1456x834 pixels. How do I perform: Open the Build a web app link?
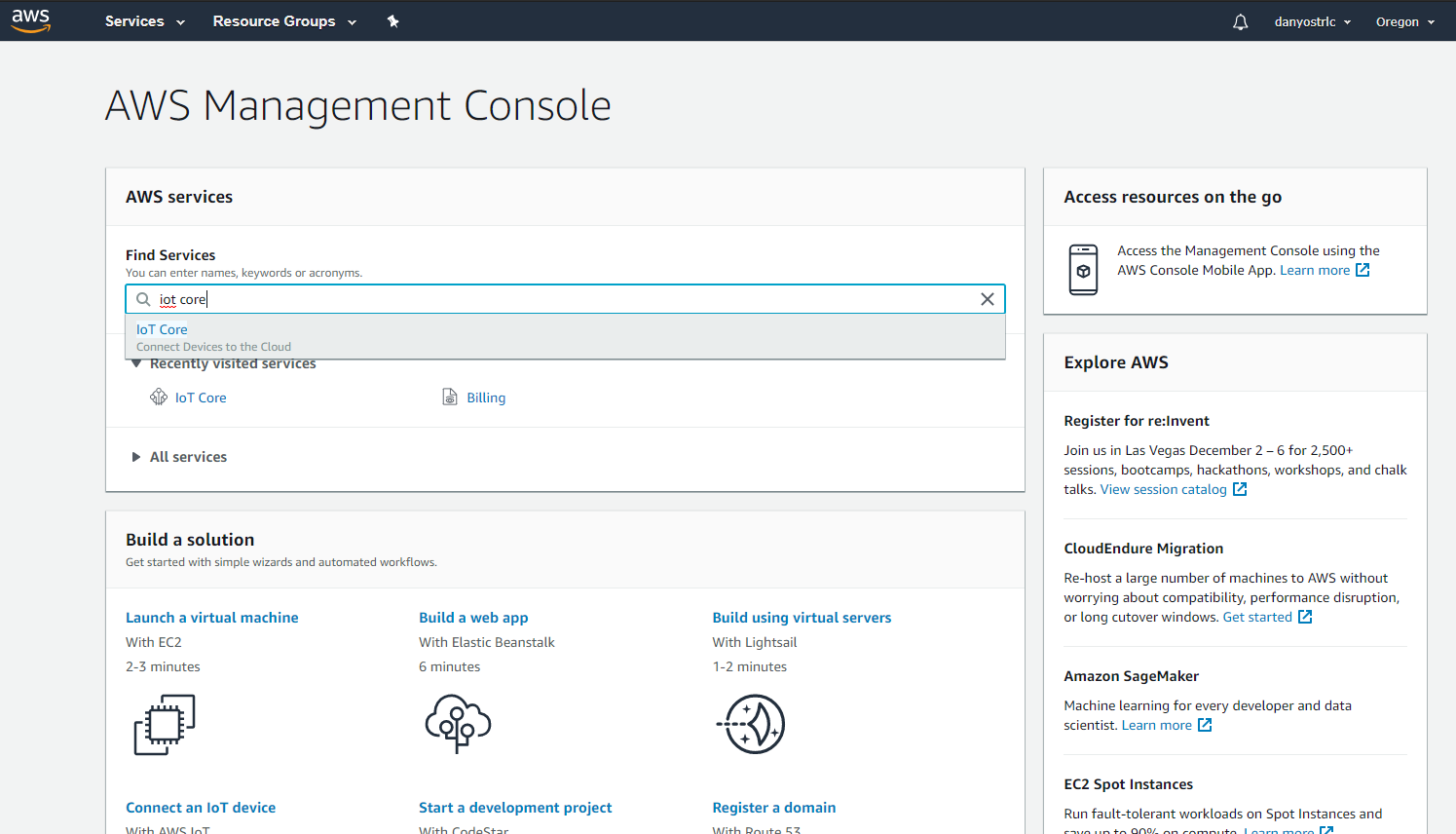coord(473,618)
